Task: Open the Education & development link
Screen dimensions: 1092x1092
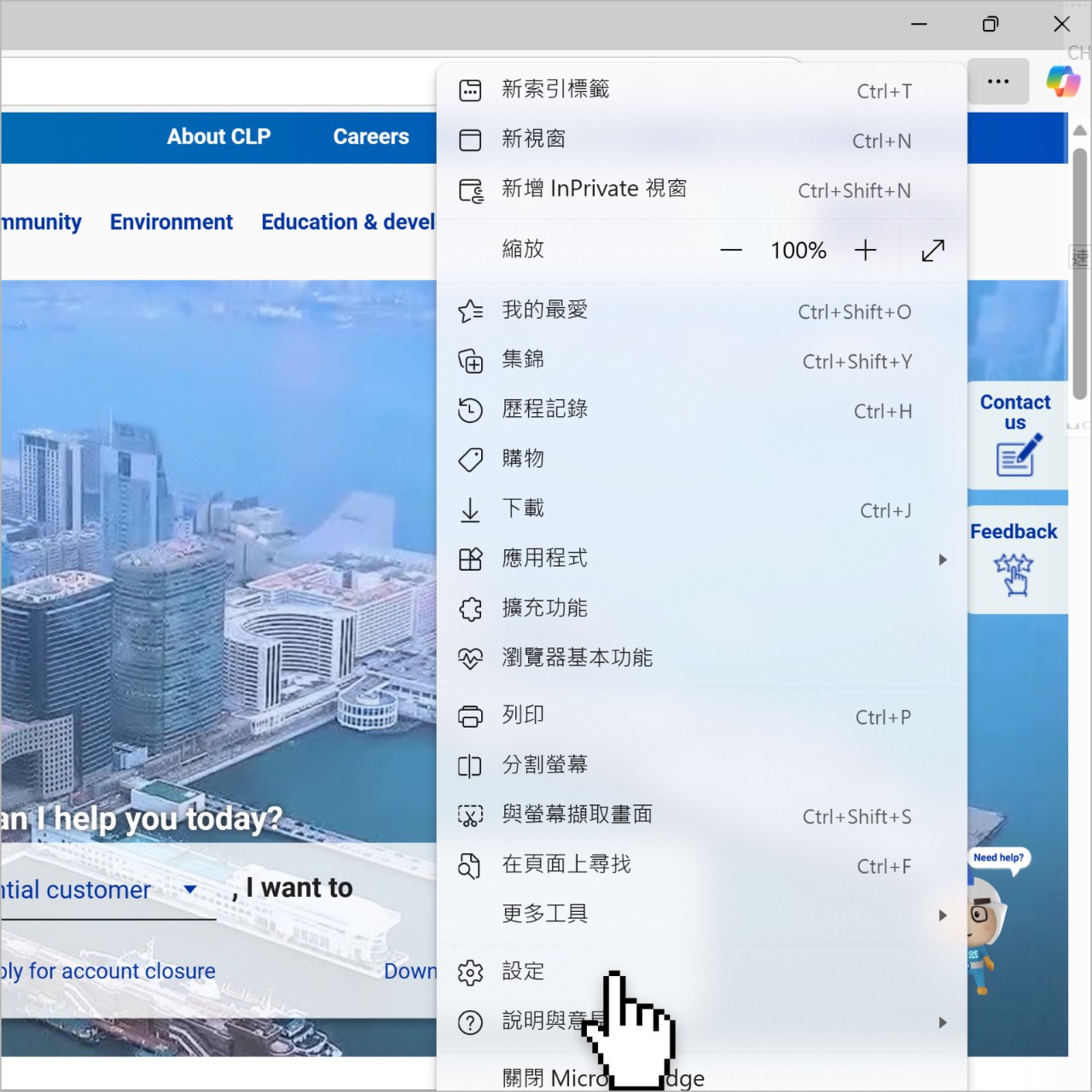Action: 348,222
